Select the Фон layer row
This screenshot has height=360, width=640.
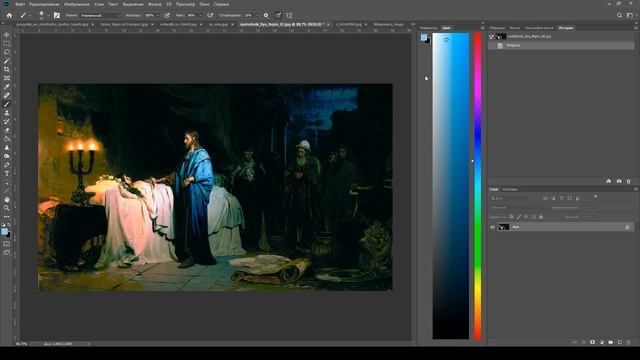click(561, 227)
